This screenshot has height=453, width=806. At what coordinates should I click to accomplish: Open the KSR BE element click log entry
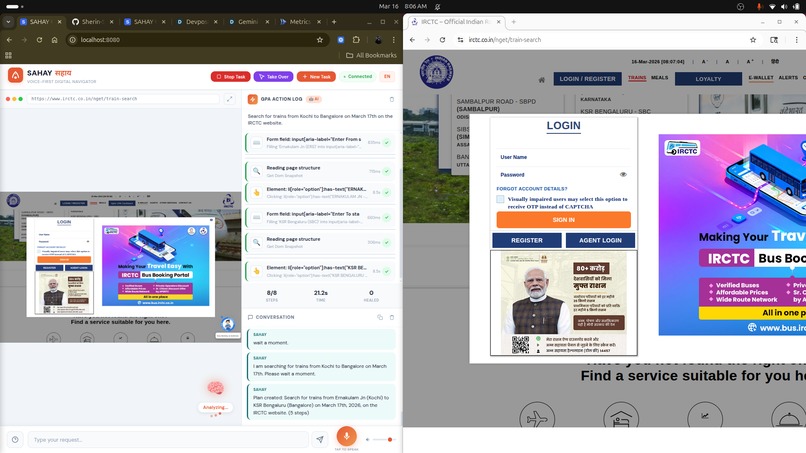pos(320,271)
